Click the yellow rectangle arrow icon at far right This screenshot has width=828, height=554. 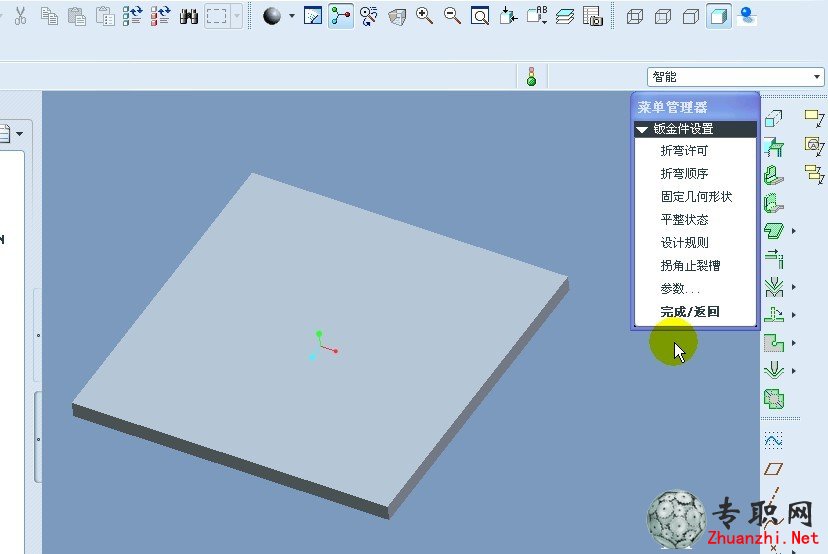coord(814,118)
